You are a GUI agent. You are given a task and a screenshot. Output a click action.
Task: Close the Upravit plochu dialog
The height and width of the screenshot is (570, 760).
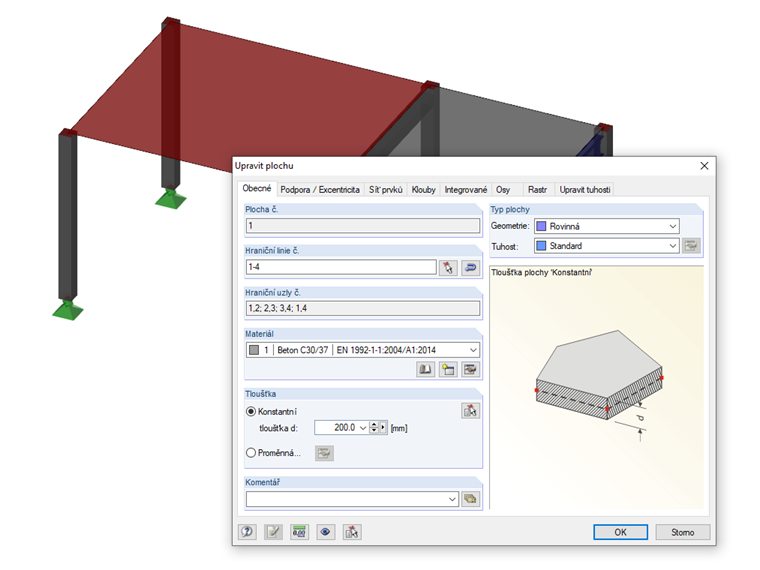[704, 166]
